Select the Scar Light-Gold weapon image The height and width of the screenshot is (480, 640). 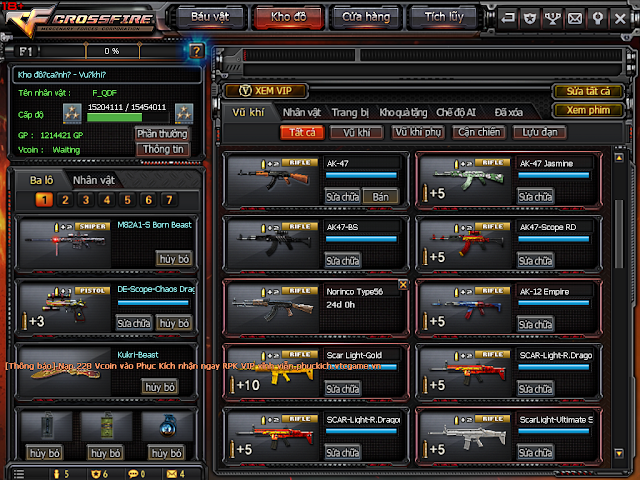click(x=273, y=371)
